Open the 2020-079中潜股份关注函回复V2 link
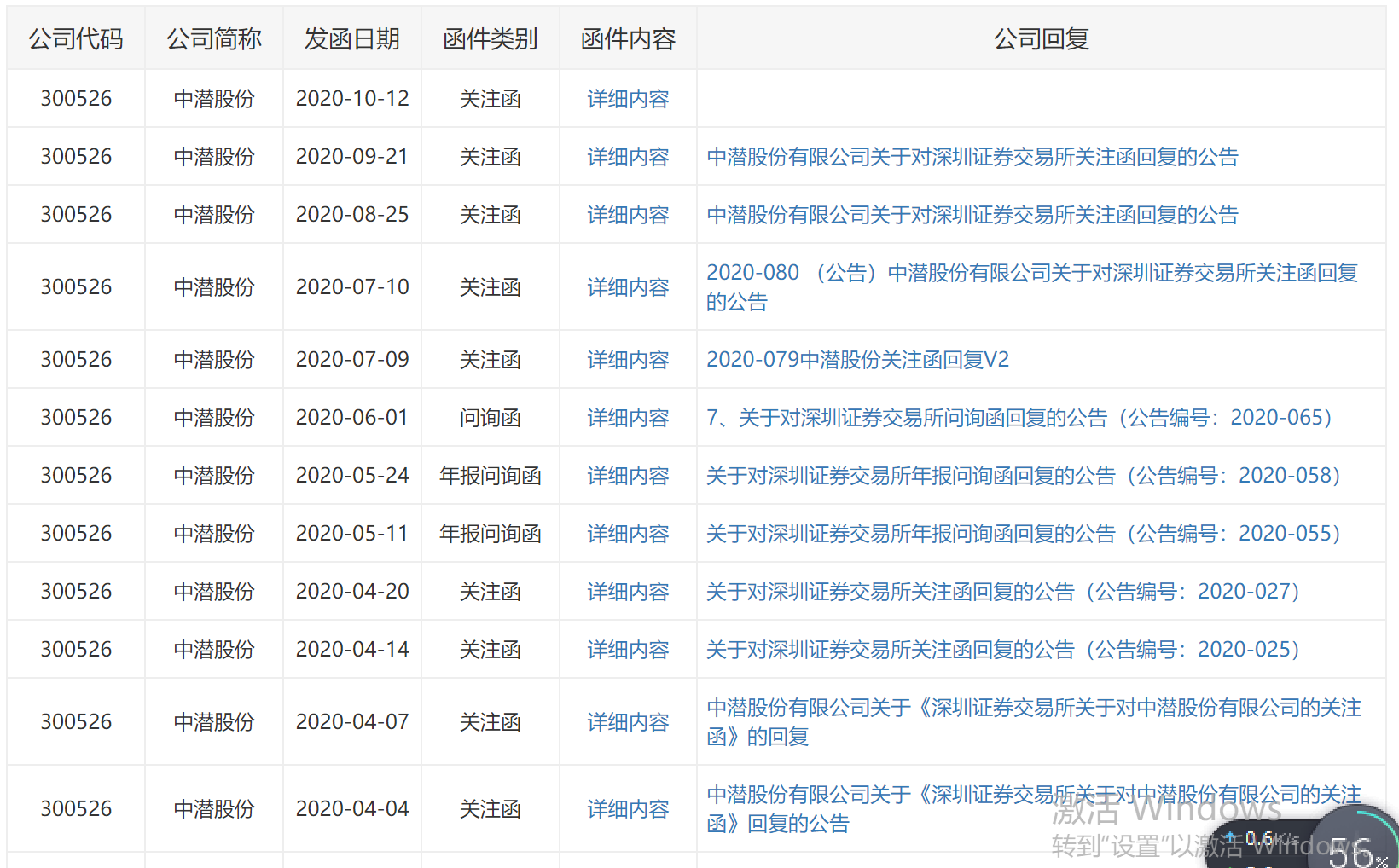This screenshot has height=868, width=1399. [857, 360]
